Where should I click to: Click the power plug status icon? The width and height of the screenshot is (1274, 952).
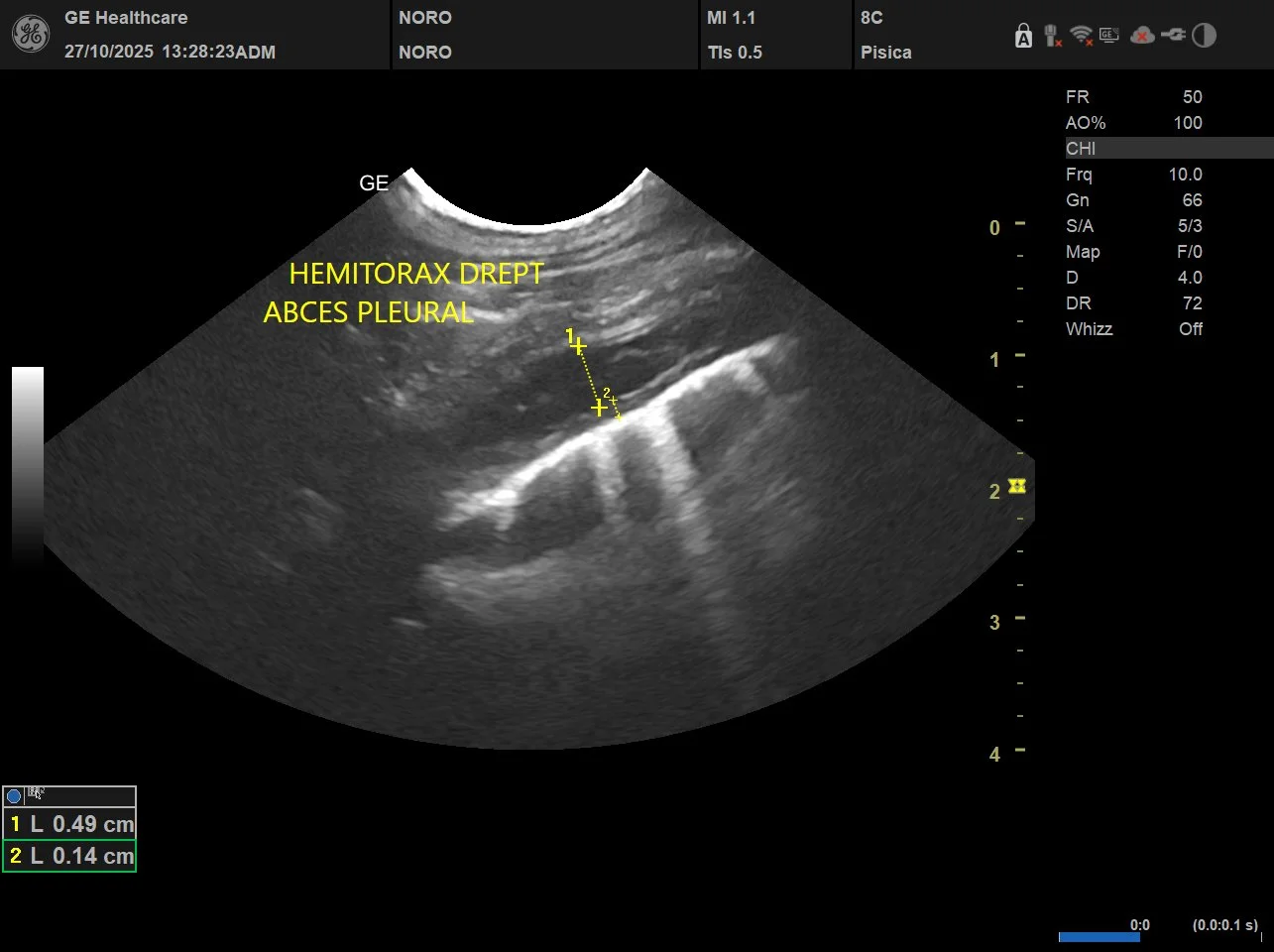coord(1173,36)
